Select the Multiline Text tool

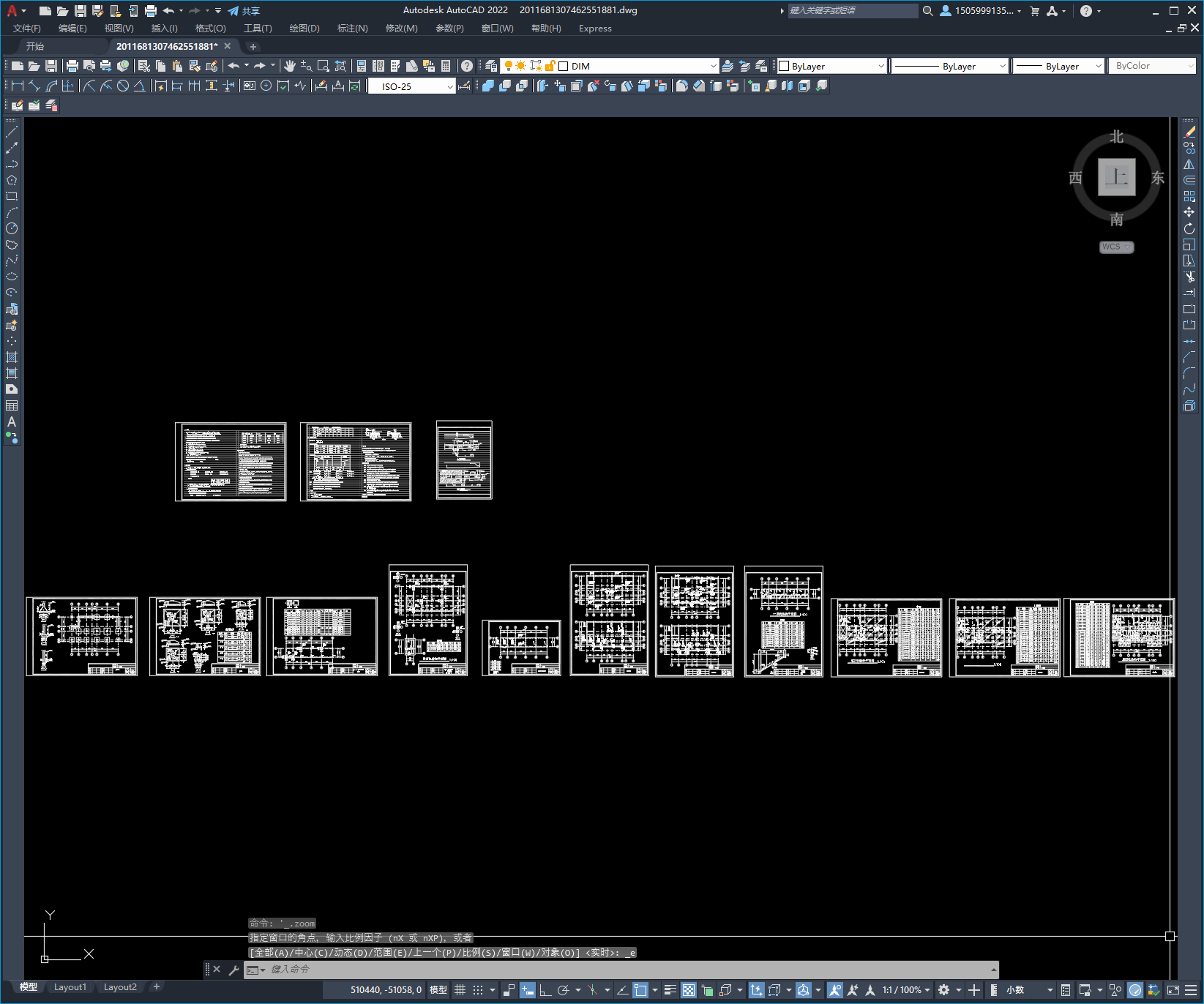pos(12,422)
